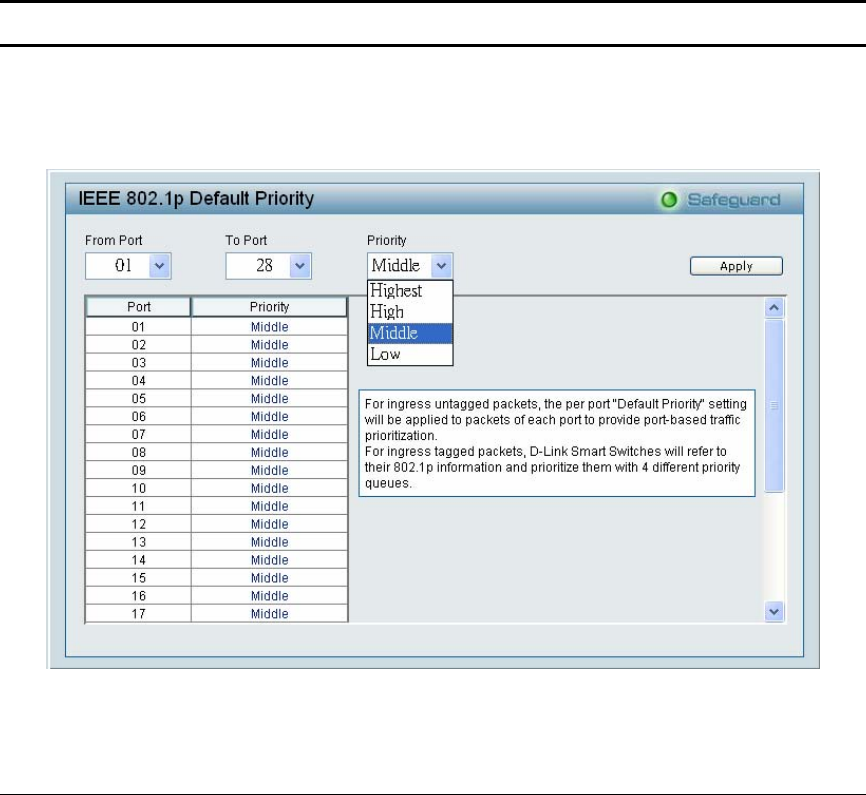Viewport: 866px width, 795px height.
Task: Click Middle priority for port 09
Action: pyautogui.click(x=270, y=471)
